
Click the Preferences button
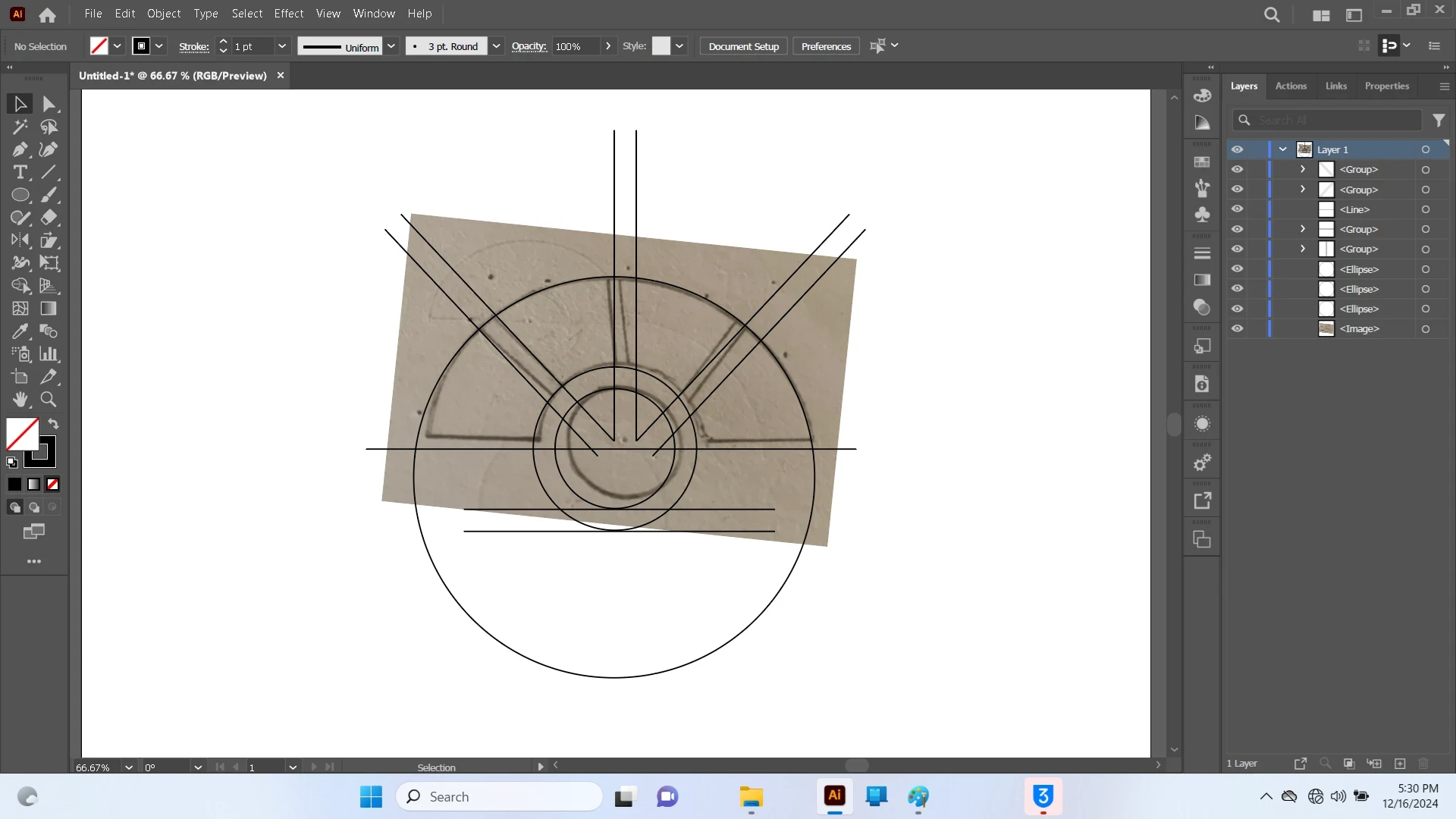point(826,46)
